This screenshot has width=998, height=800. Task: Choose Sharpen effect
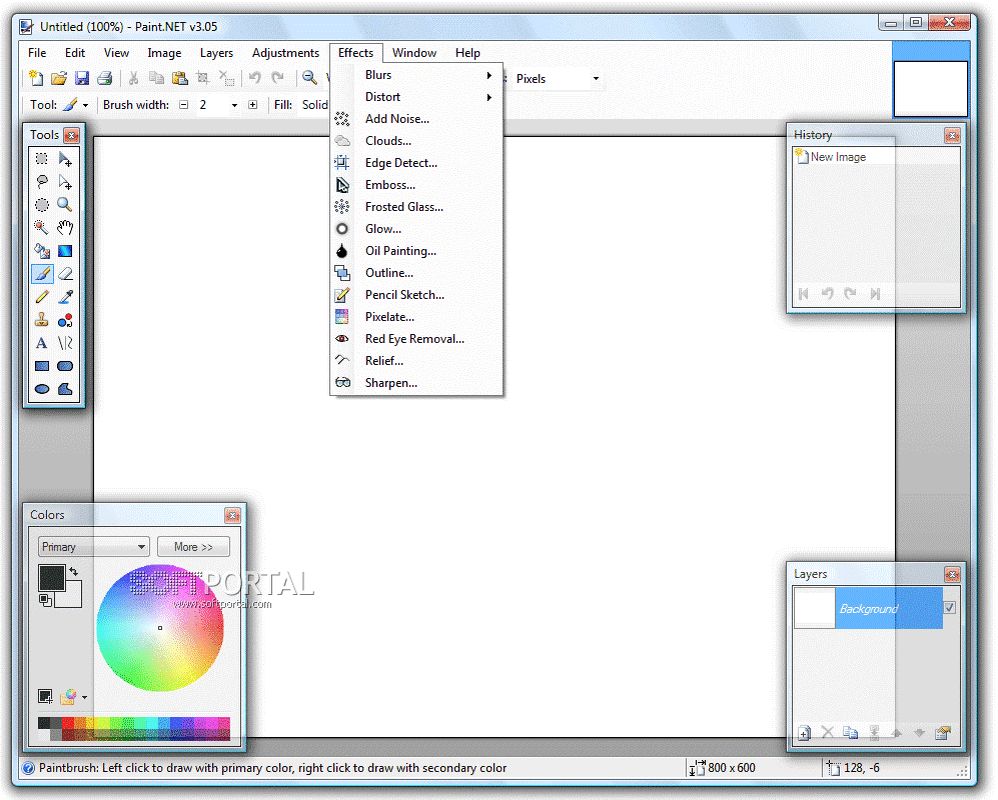(417, 382)
